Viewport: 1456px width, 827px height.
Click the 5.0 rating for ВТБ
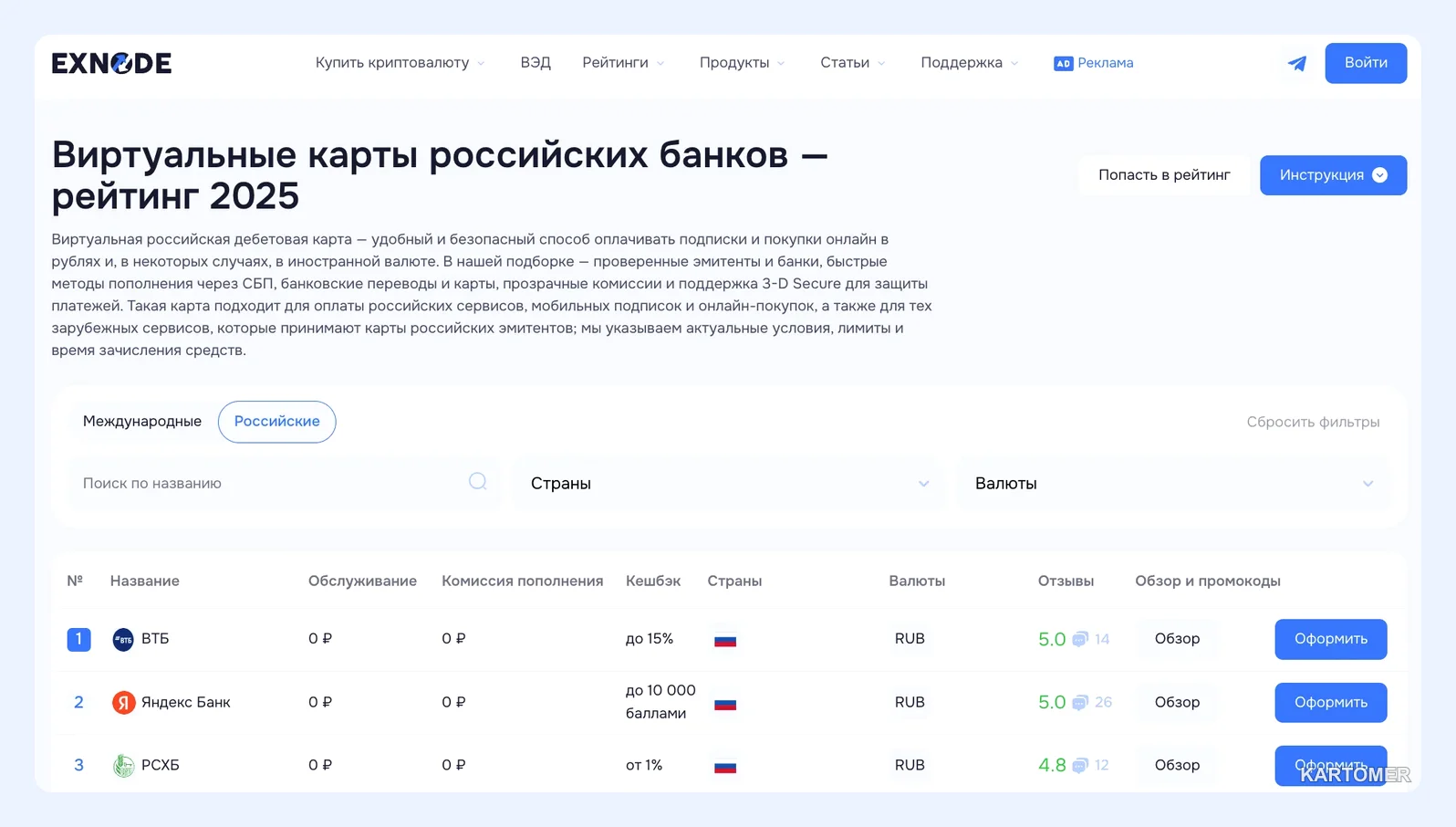click(x=1052, y=639)
